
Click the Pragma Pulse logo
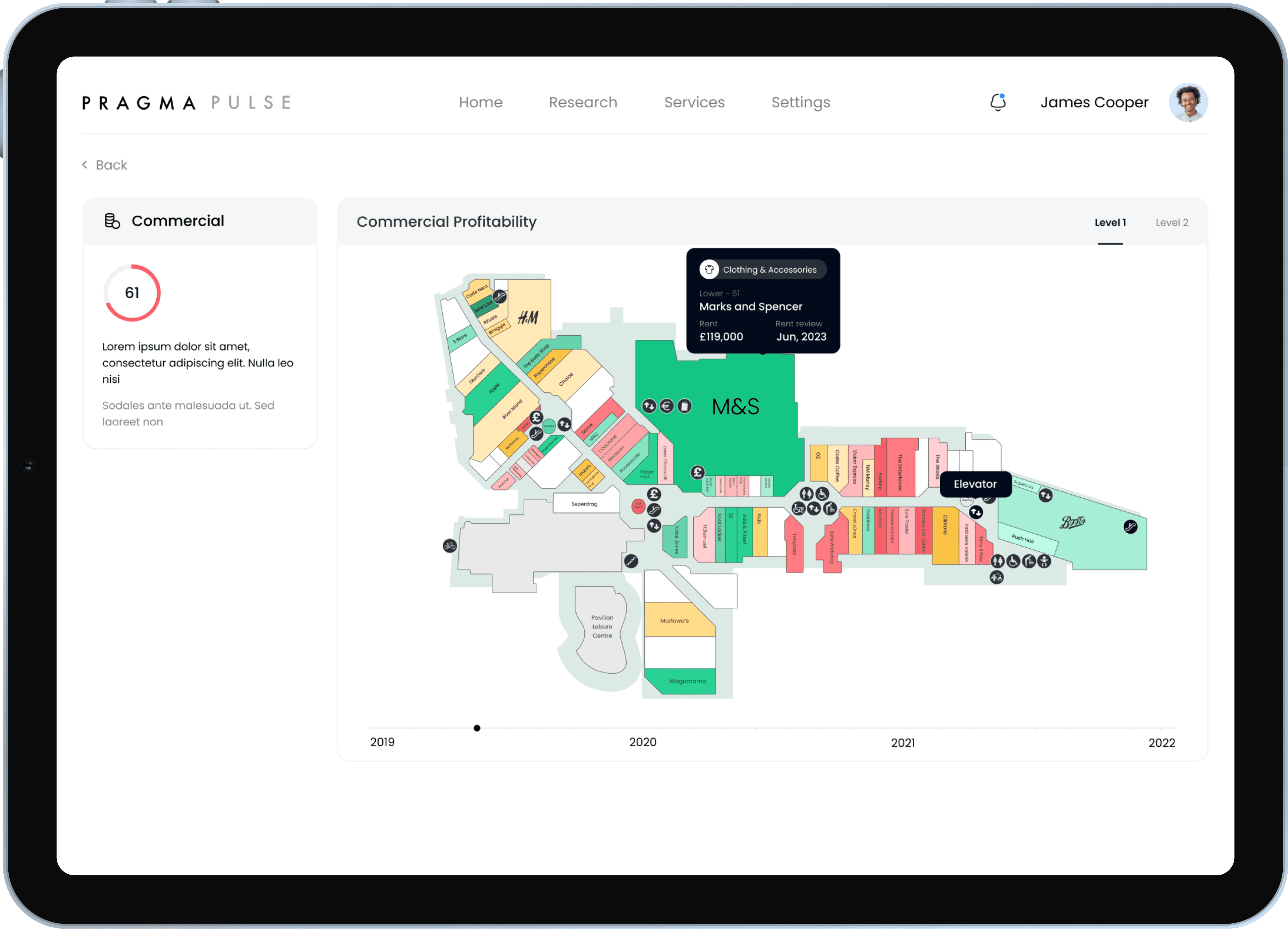click(x=187, y=103)
